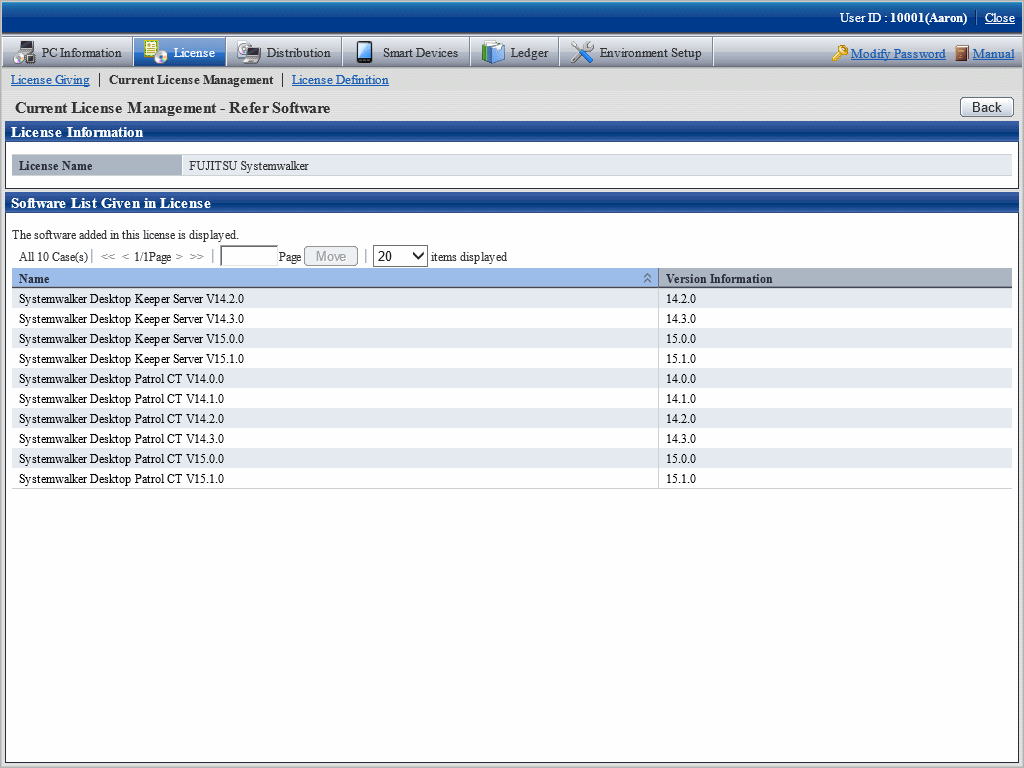The width and height of the screenshot is (1024, 768).
Task: Click the User ID 10001(Aaron) text
Action: pyautogui.click(x=903, y=18)
